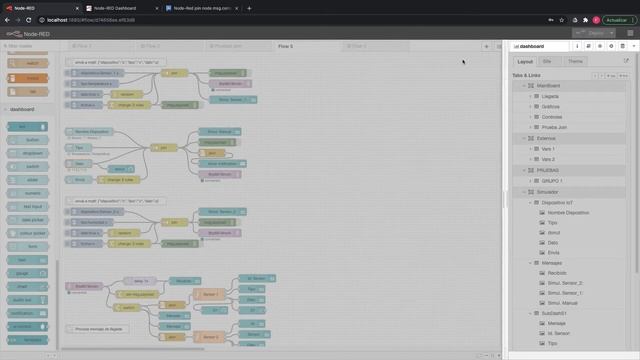Pick the text input node in palette
Screen dimensions: 640x360
pyautogui.click(x=28, y=207)
